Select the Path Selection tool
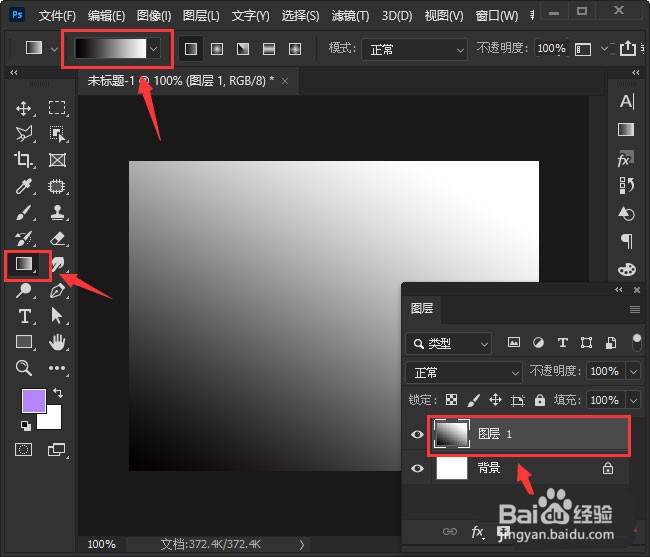The width and height of the screenshot is (650, 557). [57, 315]
